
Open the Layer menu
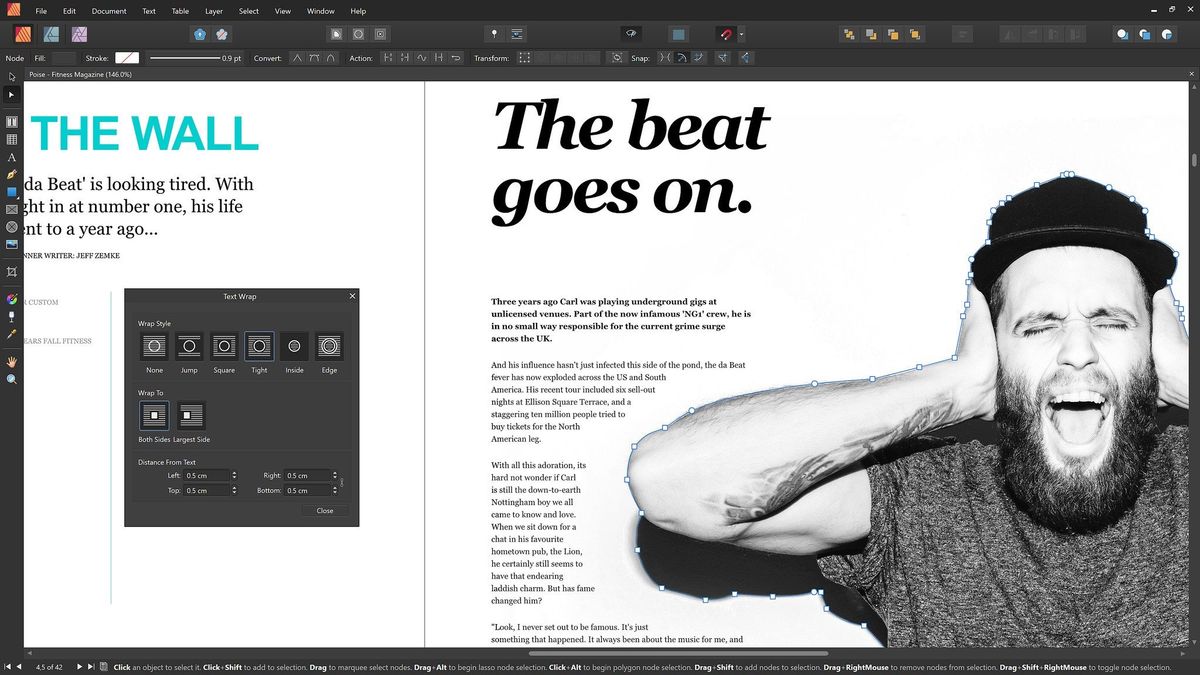pyautogui.click(x=213, y=11)
